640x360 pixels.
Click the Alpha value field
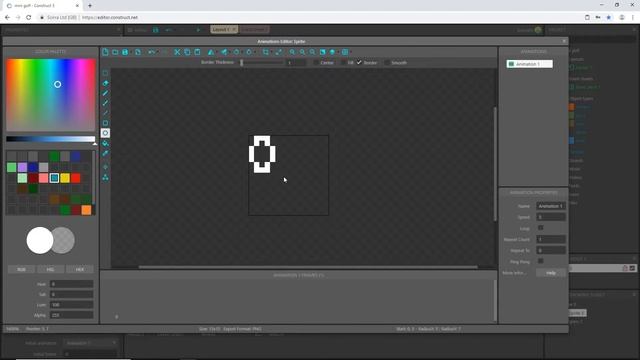71,315
